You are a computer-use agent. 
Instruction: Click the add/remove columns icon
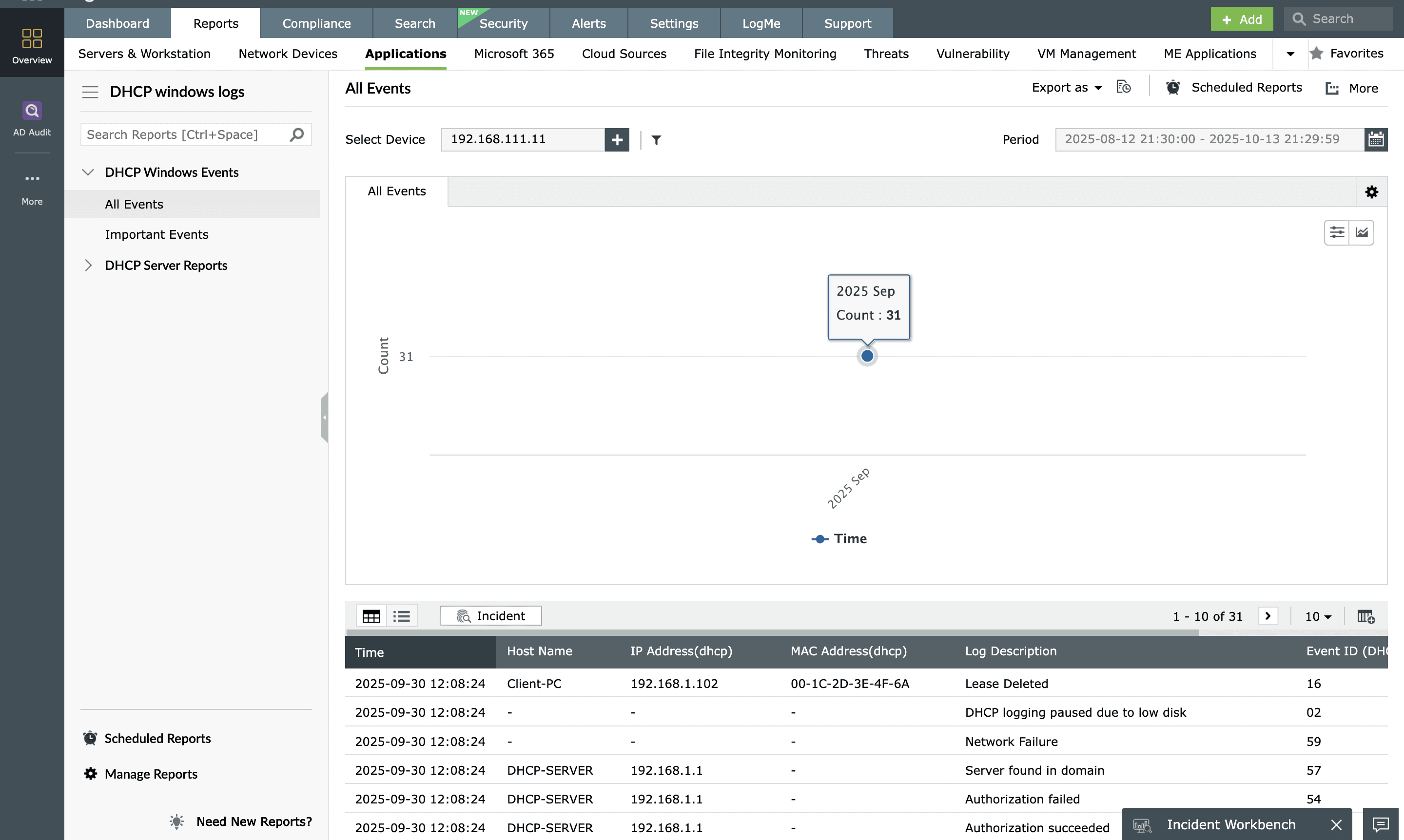pos(1365,616)
